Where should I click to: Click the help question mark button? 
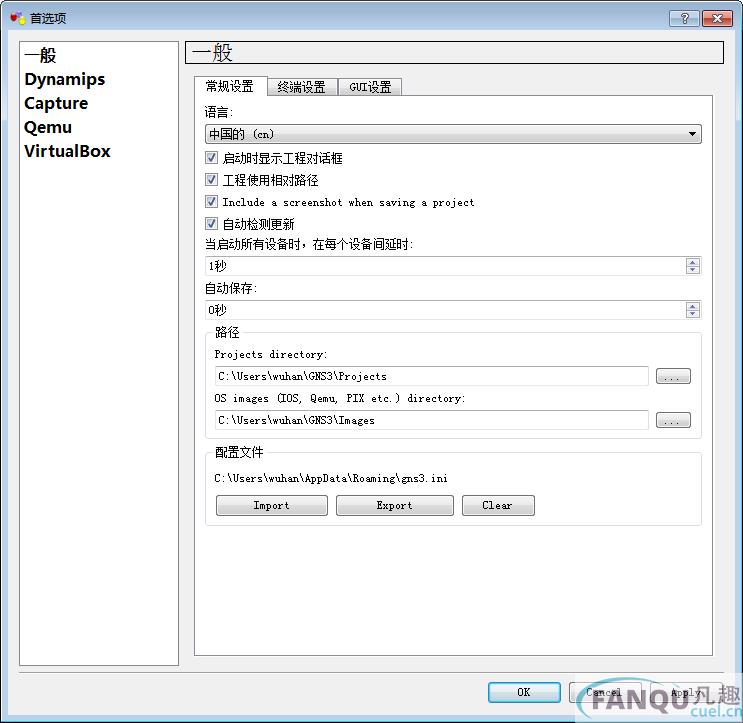(684, 18)
